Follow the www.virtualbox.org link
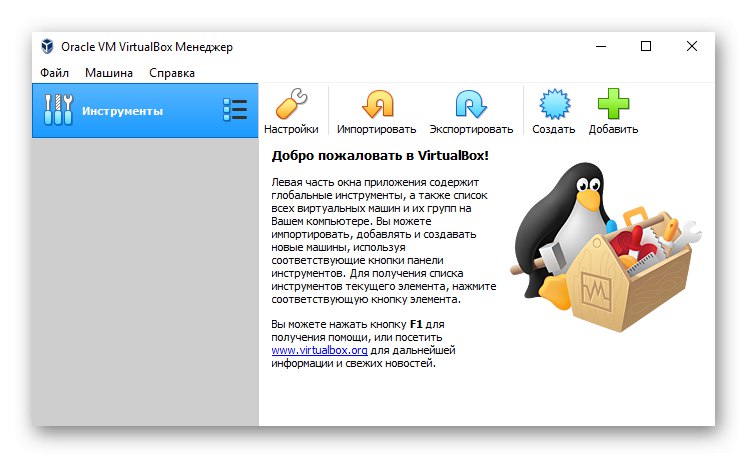The width and height of the screenshot is (747, 458). tap(319, 350)
